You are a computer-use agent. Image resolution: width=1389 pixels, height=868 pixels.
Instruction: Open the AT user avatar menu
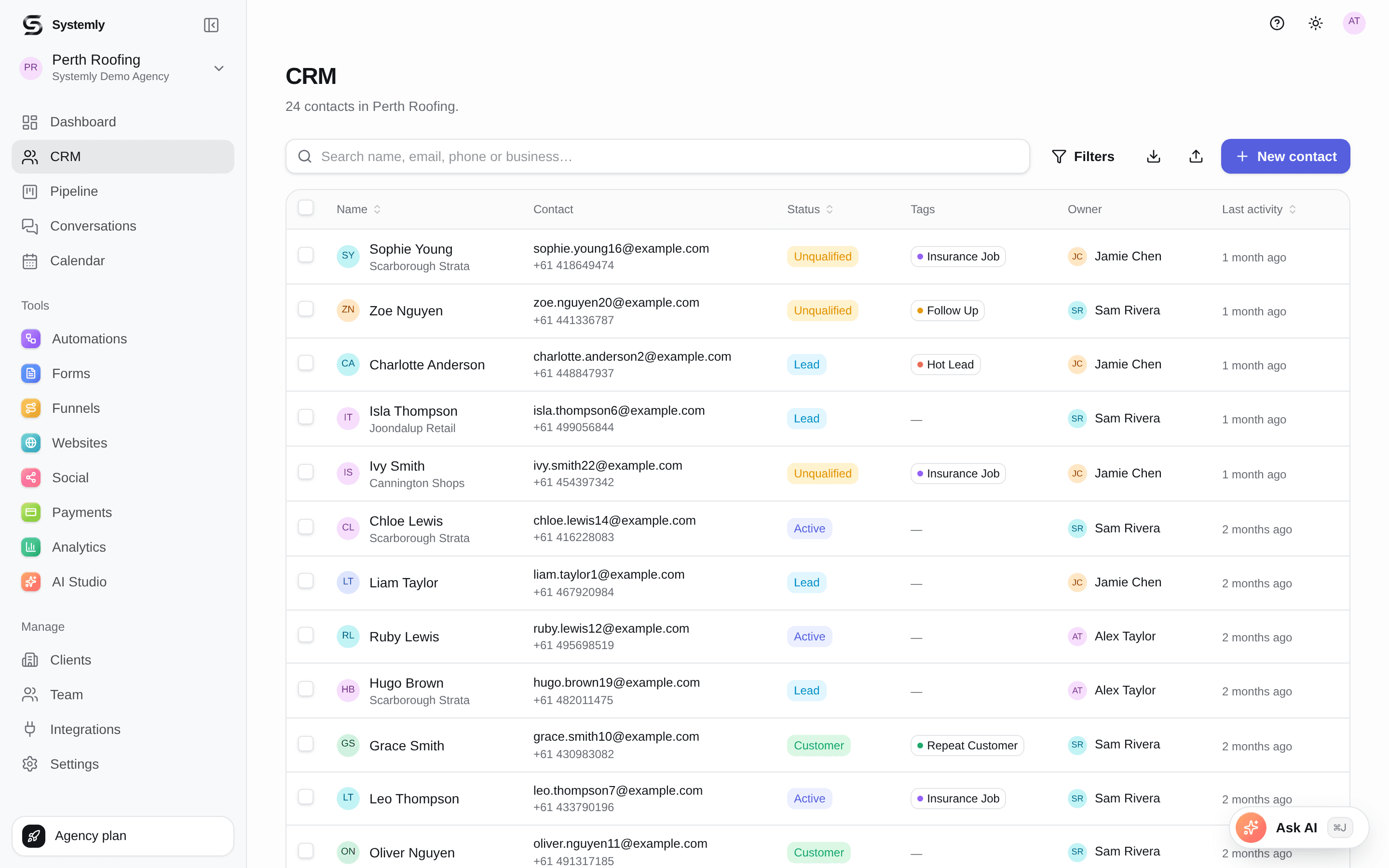coord(1354,22)
